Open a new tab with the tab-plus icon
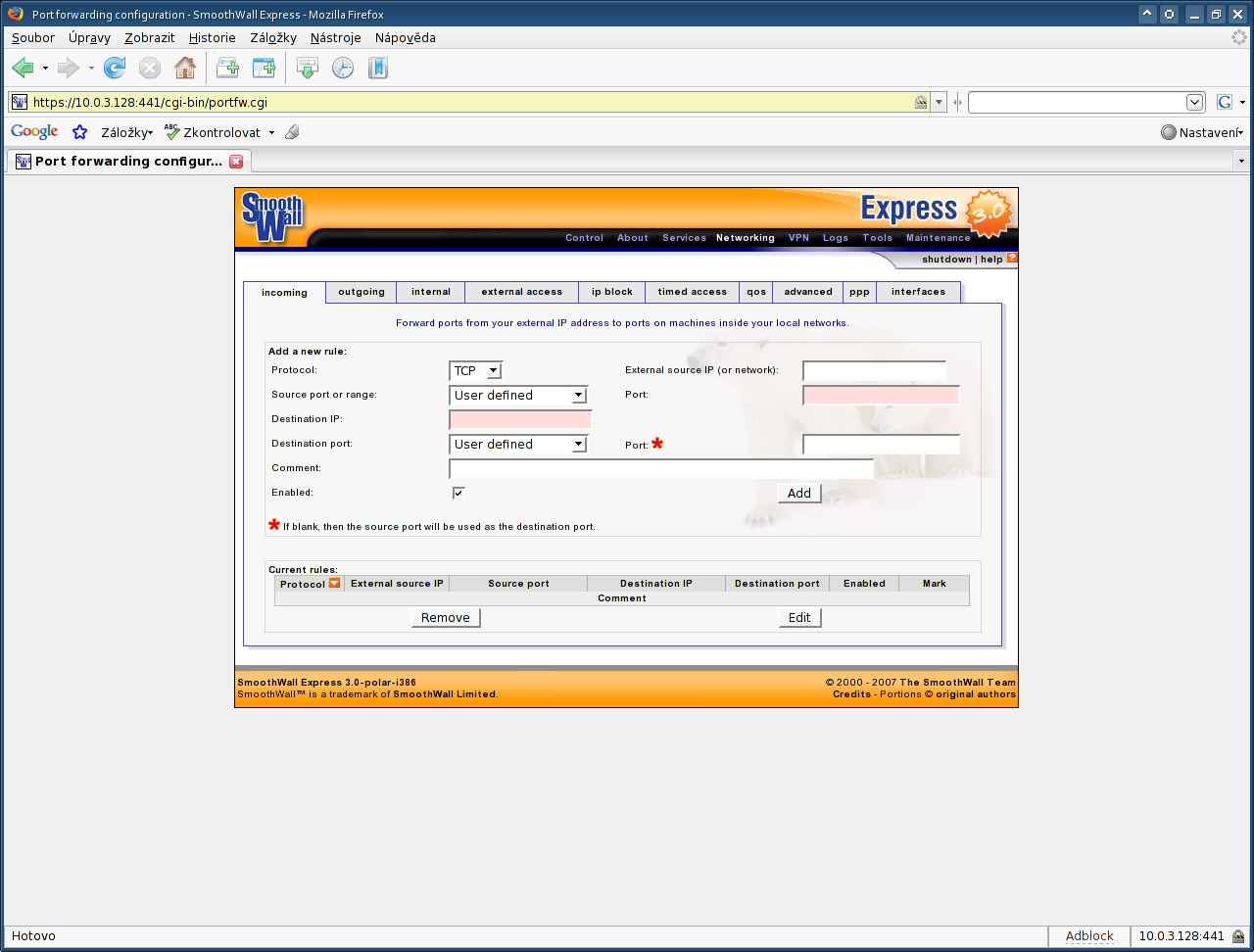This screenshot has width=1254, height=952. click(227, 68)
